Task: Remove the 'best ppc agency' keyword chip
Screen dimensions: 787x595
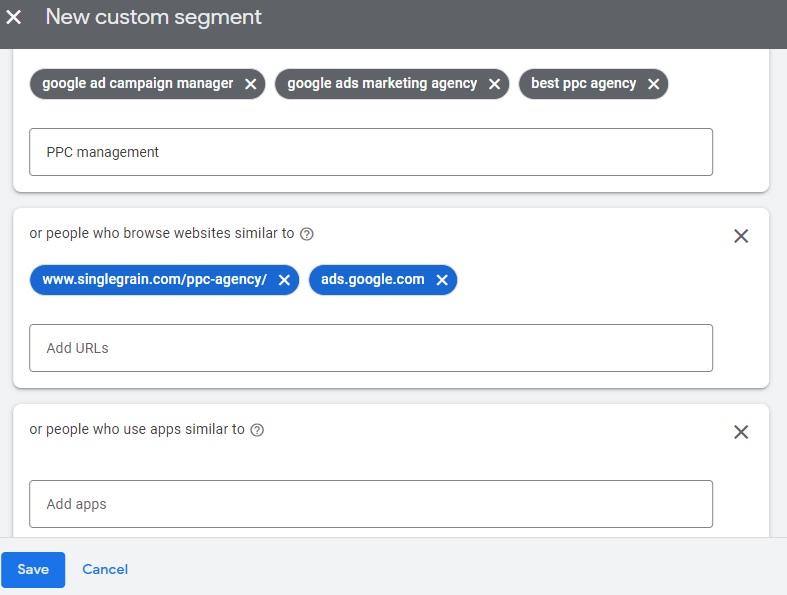Action: [x=653, y=84]
